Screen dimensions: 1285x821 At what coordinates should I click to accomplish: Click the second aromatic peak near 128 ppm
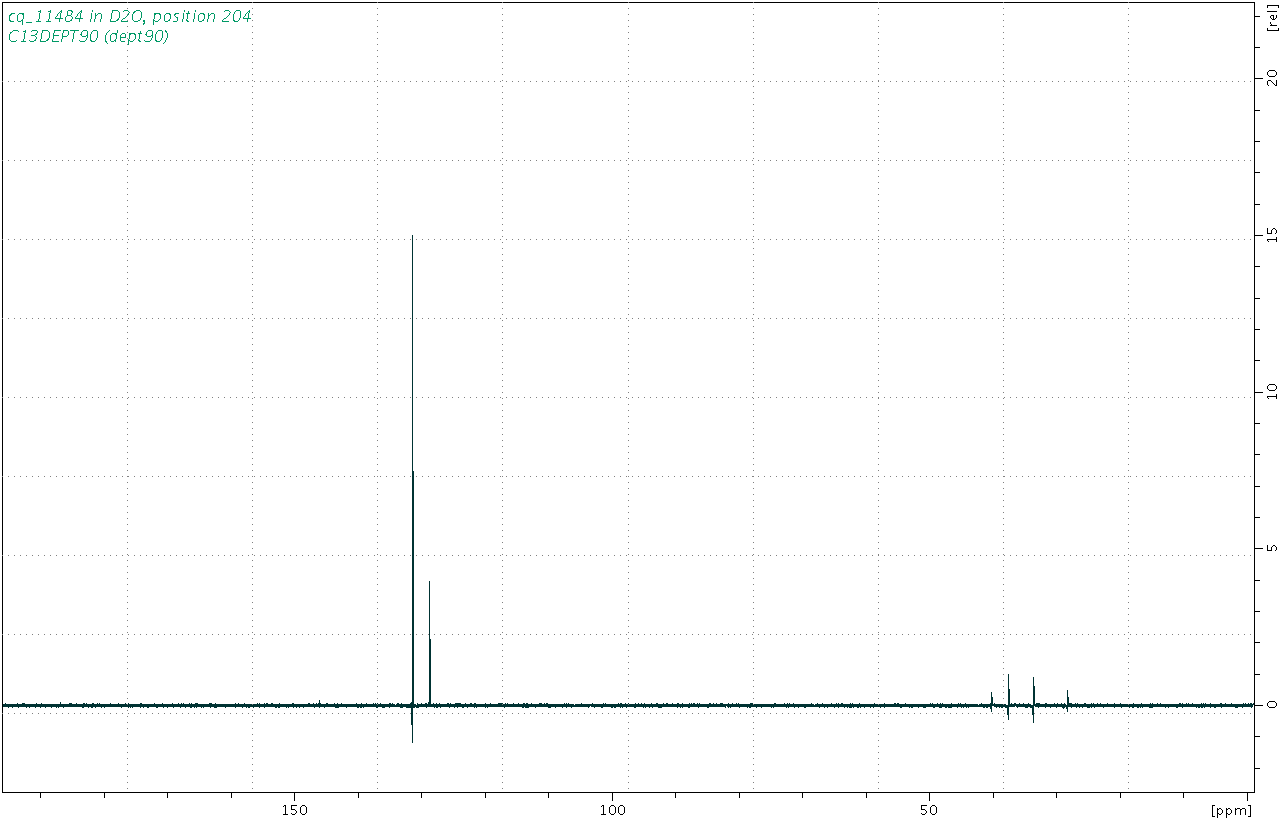(430, 642)
